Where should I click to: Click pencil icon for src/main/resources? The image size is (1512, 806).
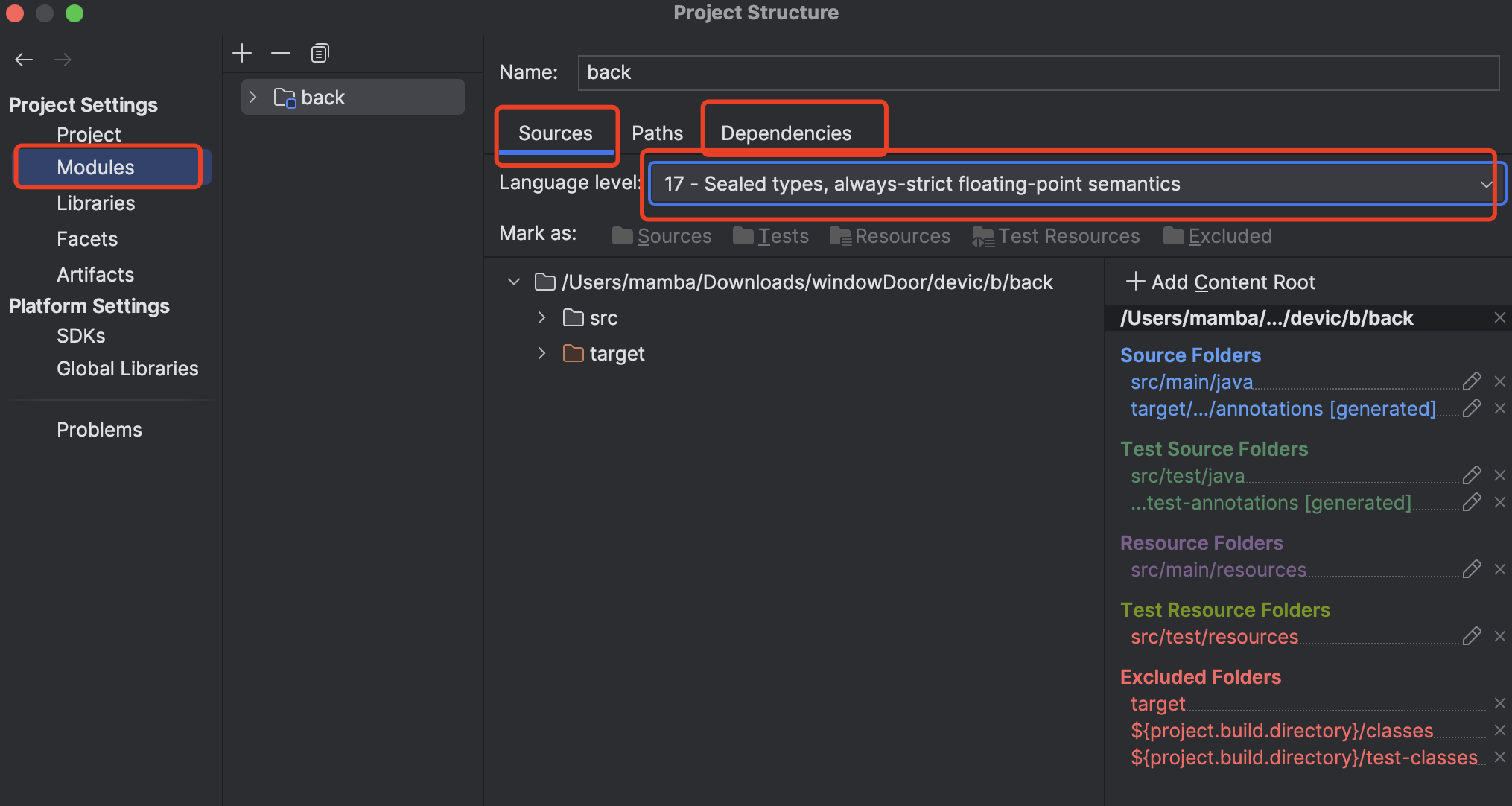click(x=1471, y=569)
